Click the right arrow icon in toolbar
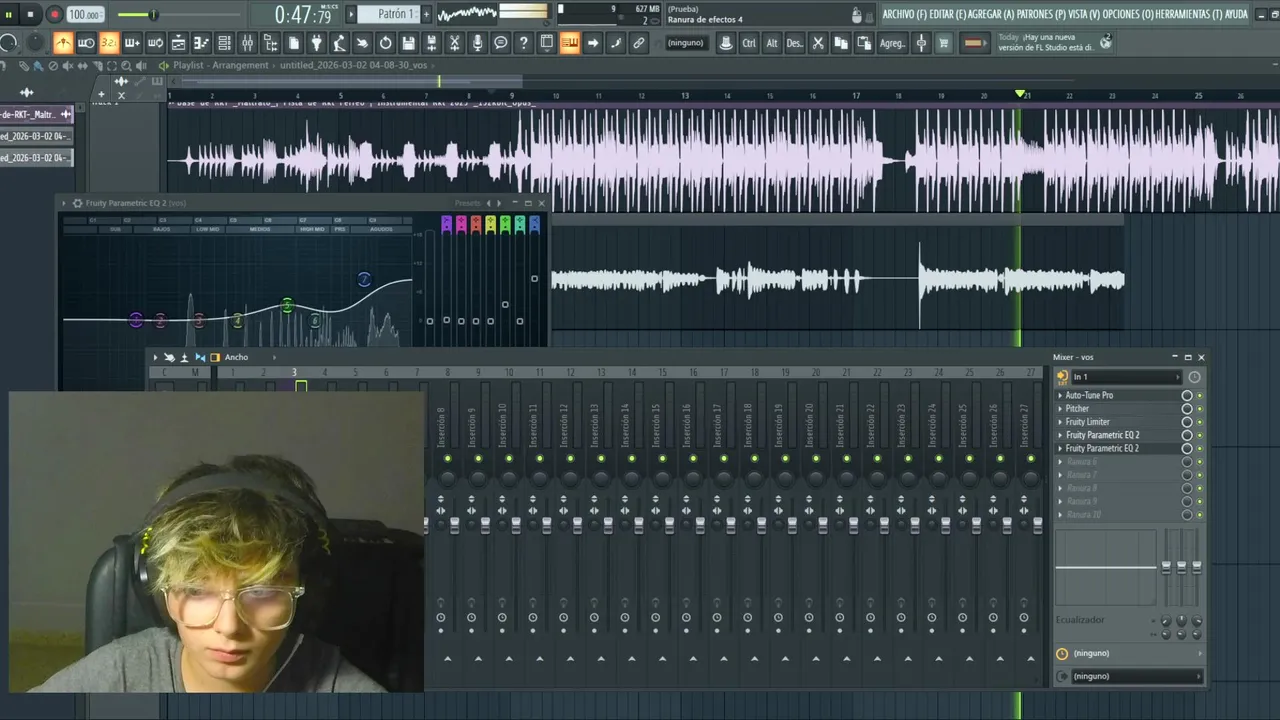The height and width of the screenshot is (720, 1280). coord(593,43)
